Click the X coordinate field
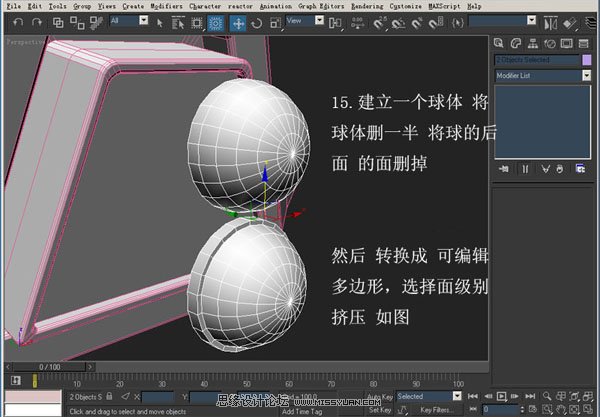Screen dimensions: 600x417 158,397
